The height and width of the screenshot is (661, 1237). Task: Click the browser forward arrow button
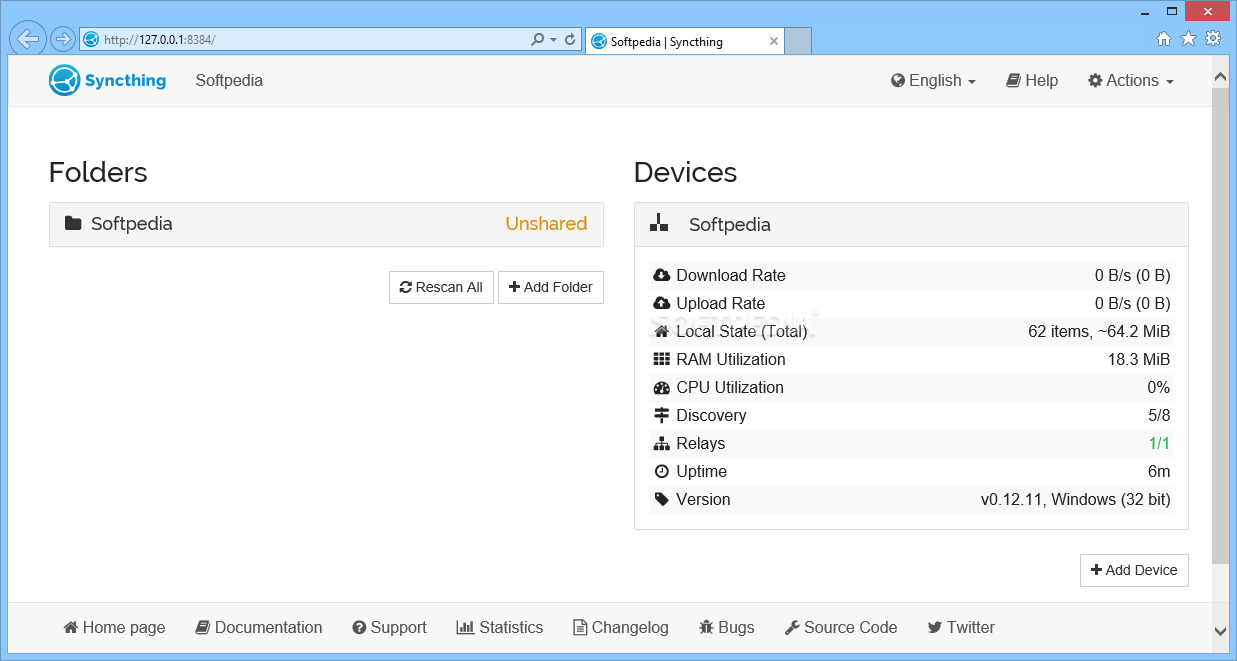coord(62,39)
